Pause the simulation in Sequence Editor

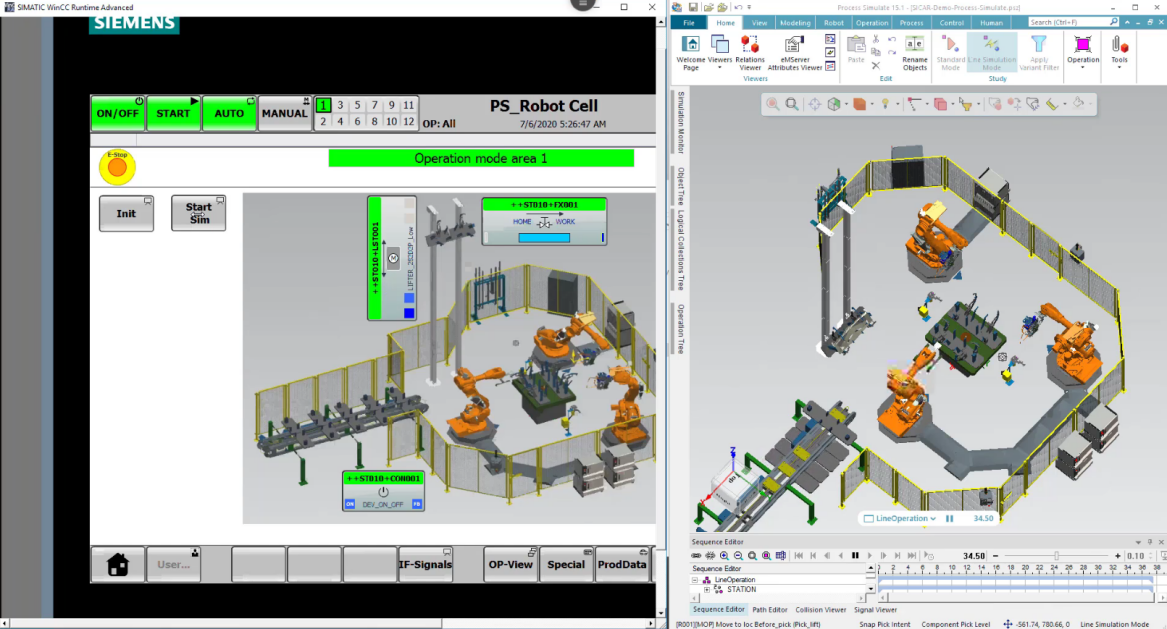point(855,555)
